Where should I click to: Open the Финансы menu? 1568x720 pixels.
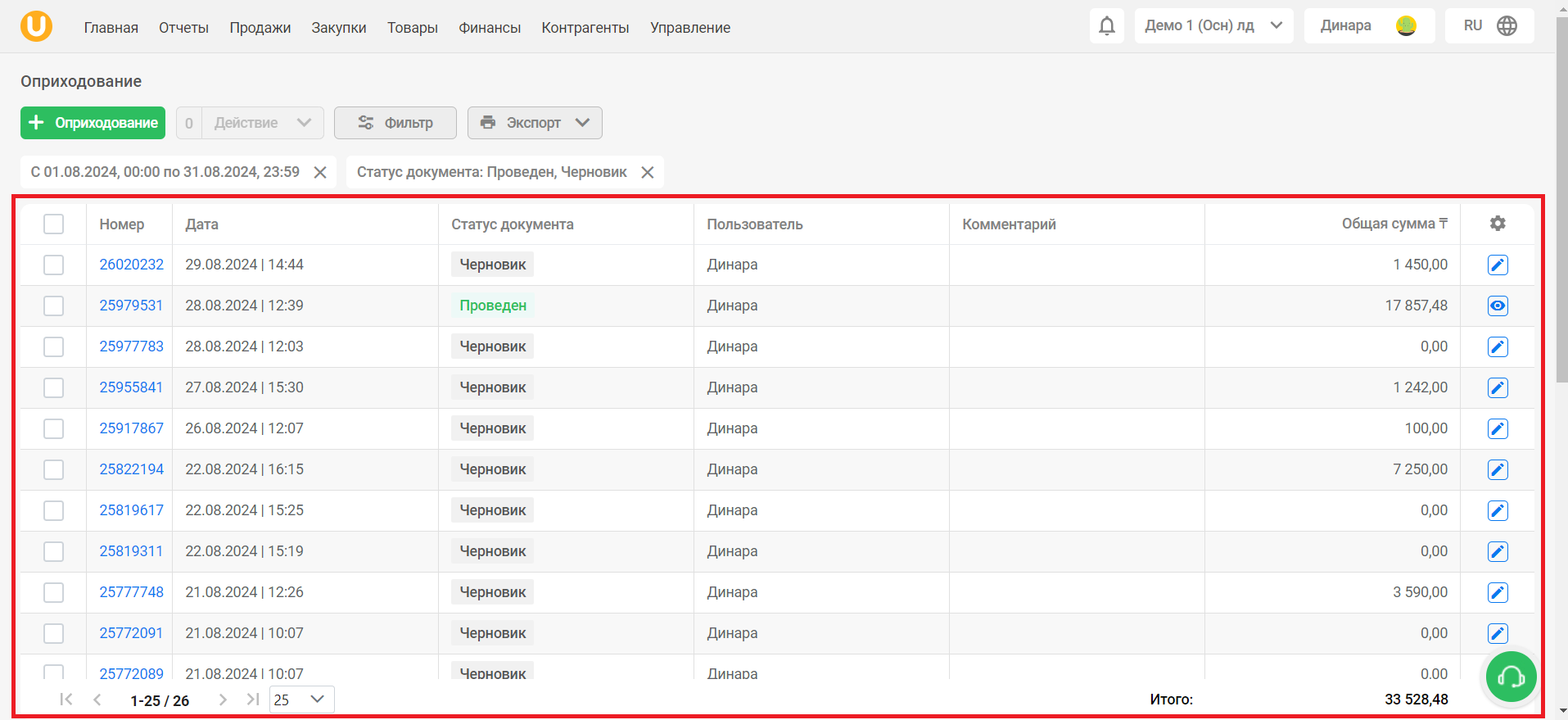[490, 27]
